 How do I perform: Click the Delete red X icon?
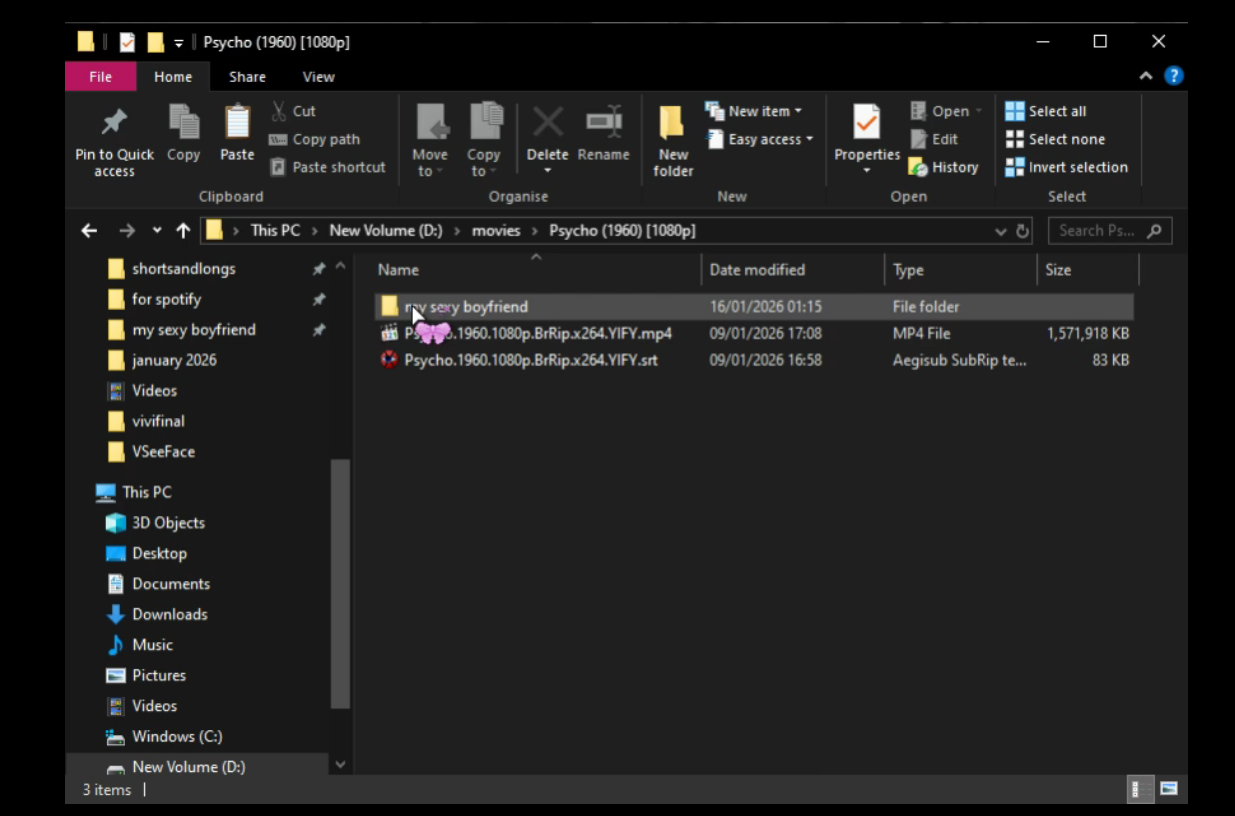coord(547,123)
